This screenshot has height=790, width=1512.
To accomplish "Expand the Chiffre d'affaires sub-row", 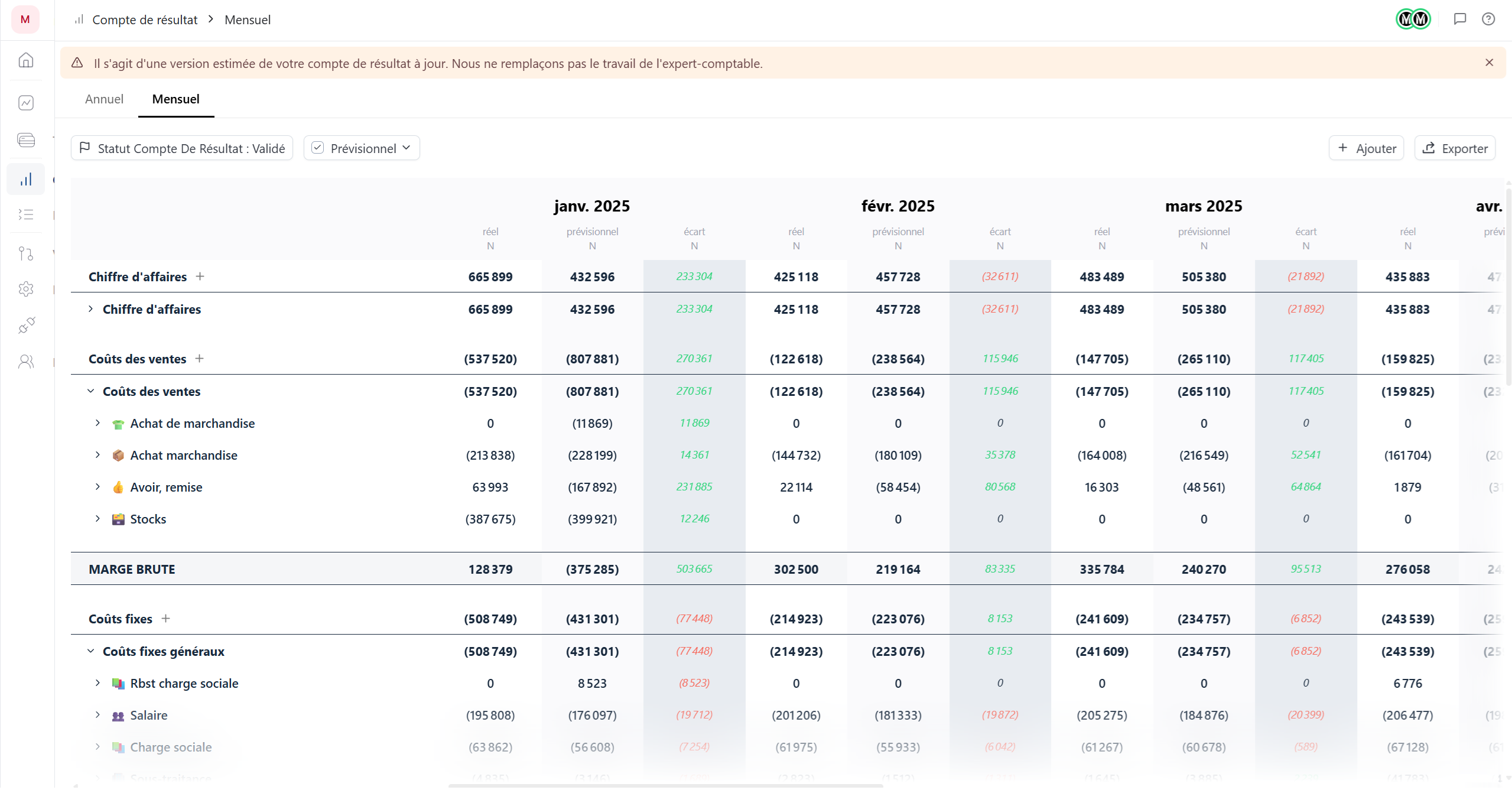I will 91,309.
